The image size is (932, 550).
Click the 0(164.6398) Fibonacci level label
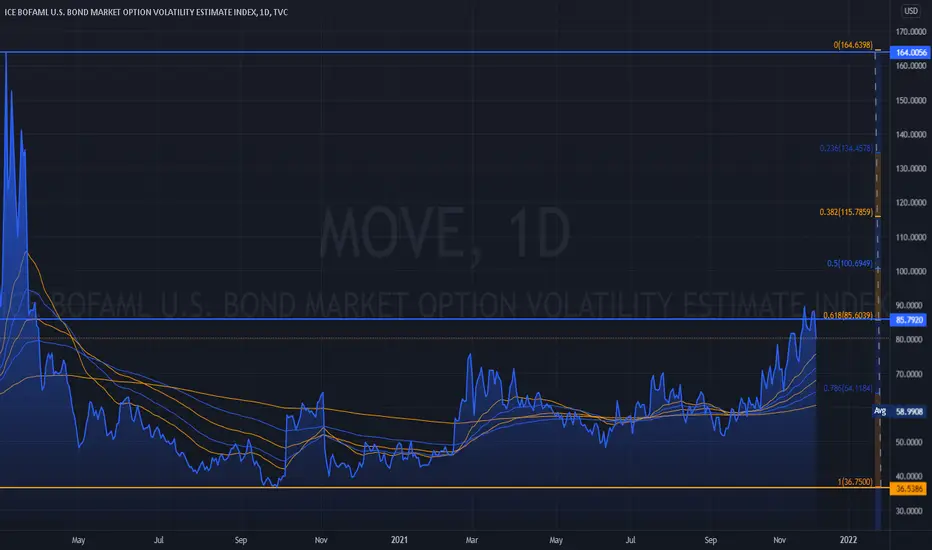point(853,45)
